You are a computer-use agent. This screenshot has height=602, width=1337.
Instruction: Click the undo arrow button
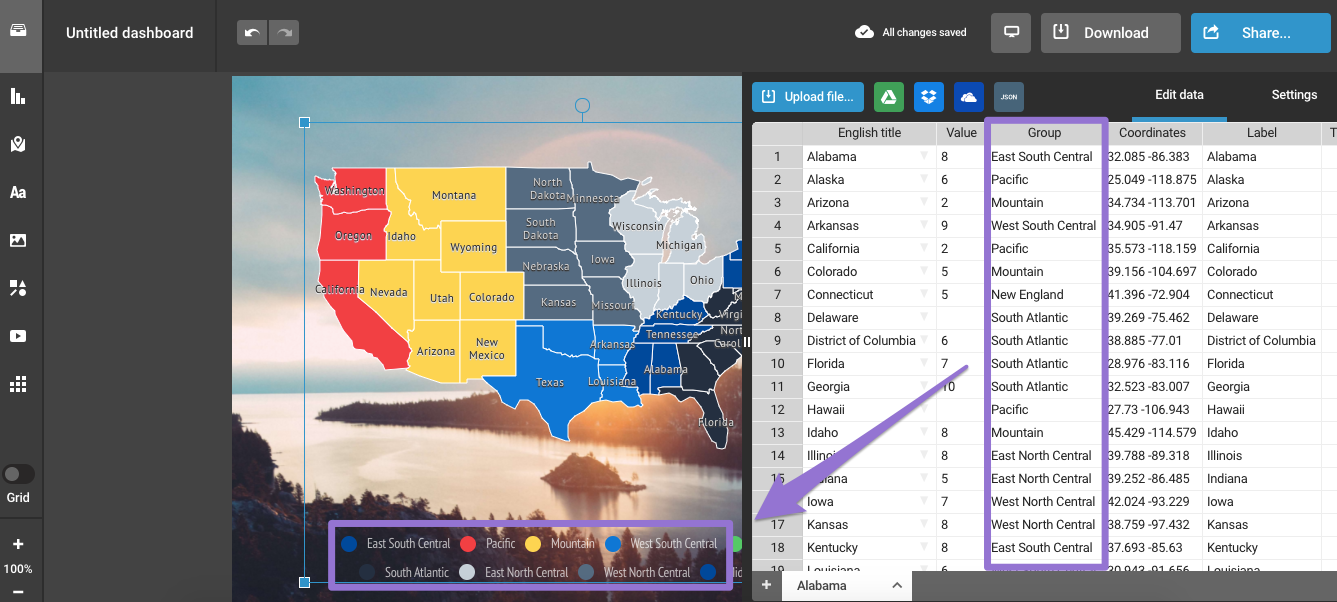click(252, 33)
